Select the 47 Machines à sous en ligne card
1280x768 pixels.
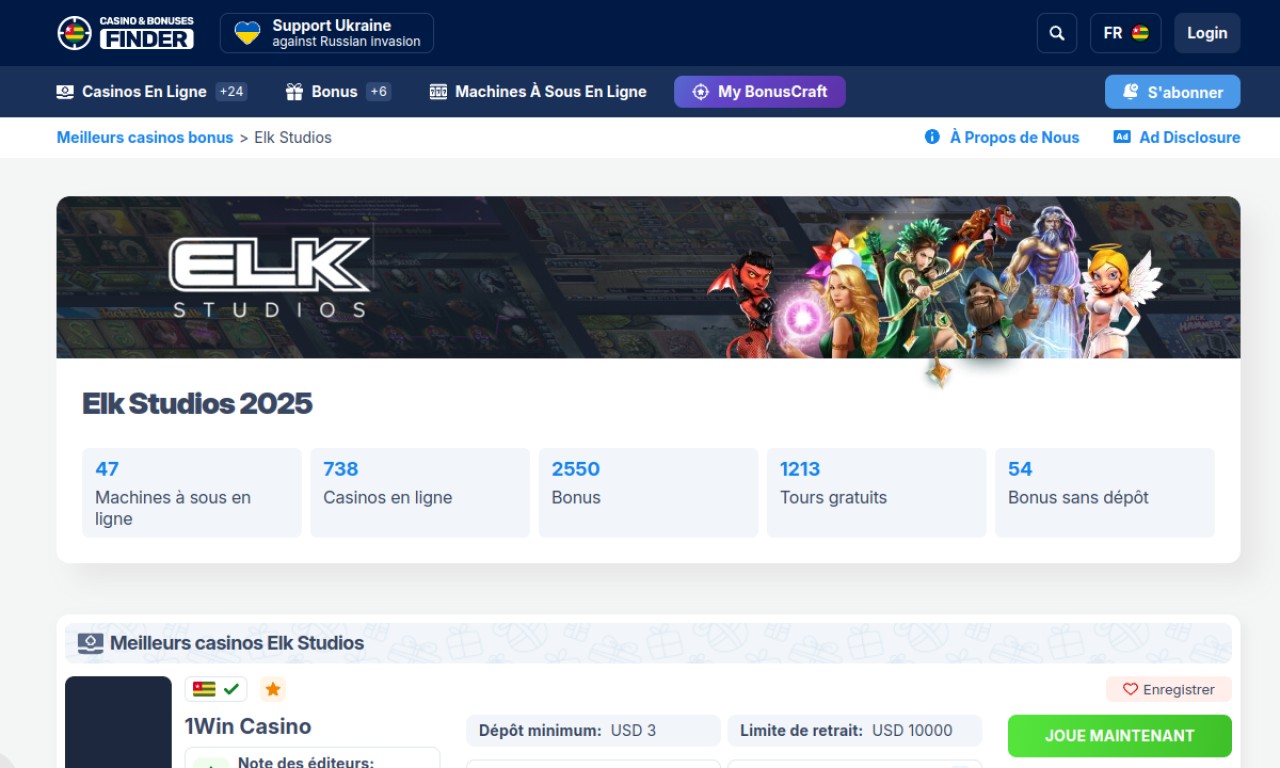pyautogui.click(x=192, y=493)
